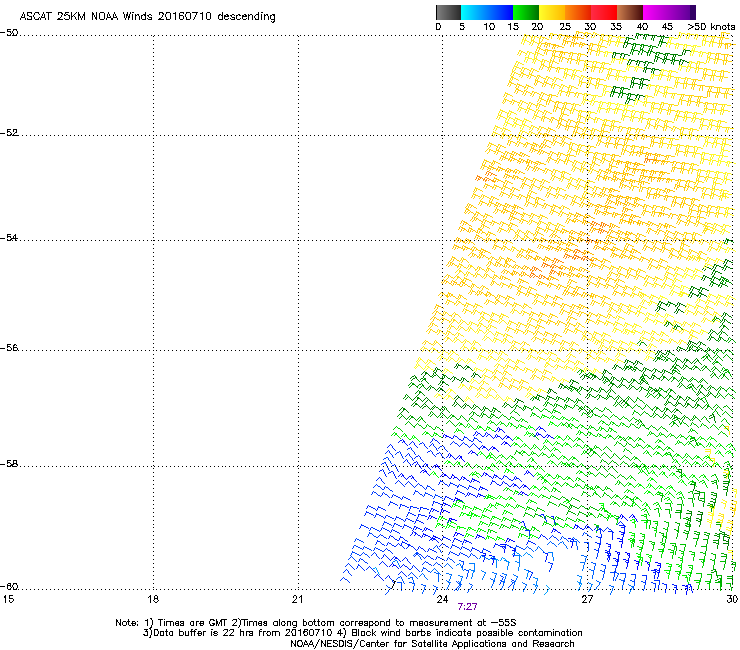The image size is (740, 650).
Task: Click the cyan-blue 5-15 knots legend band
Action: click(x=487, y=12)
